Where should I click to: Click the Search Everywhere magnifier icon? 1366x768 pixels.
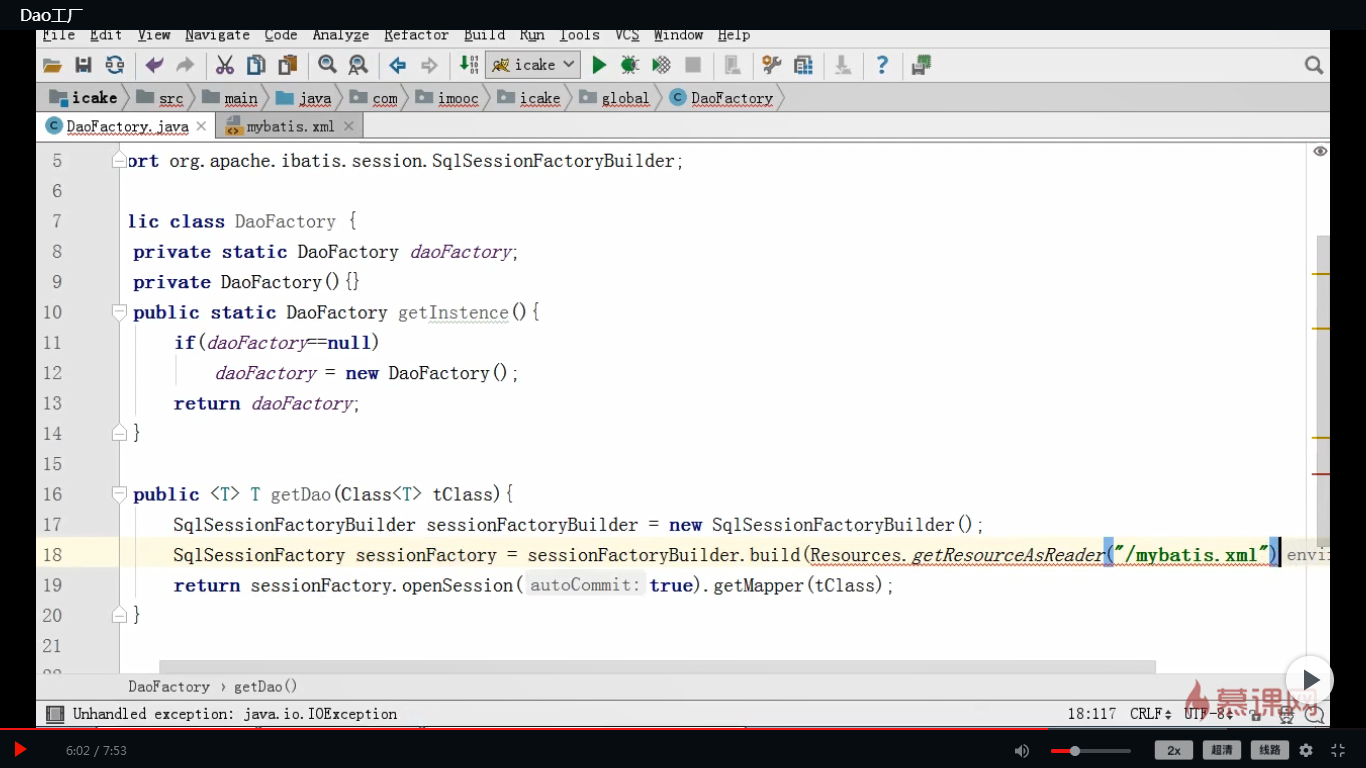(x=1314, y=65)
